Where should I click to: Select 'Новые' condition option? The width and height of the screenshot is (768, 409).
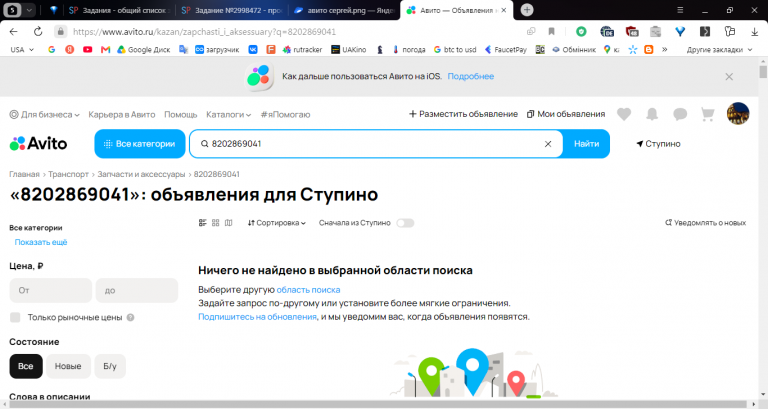[x=68, y=366]
